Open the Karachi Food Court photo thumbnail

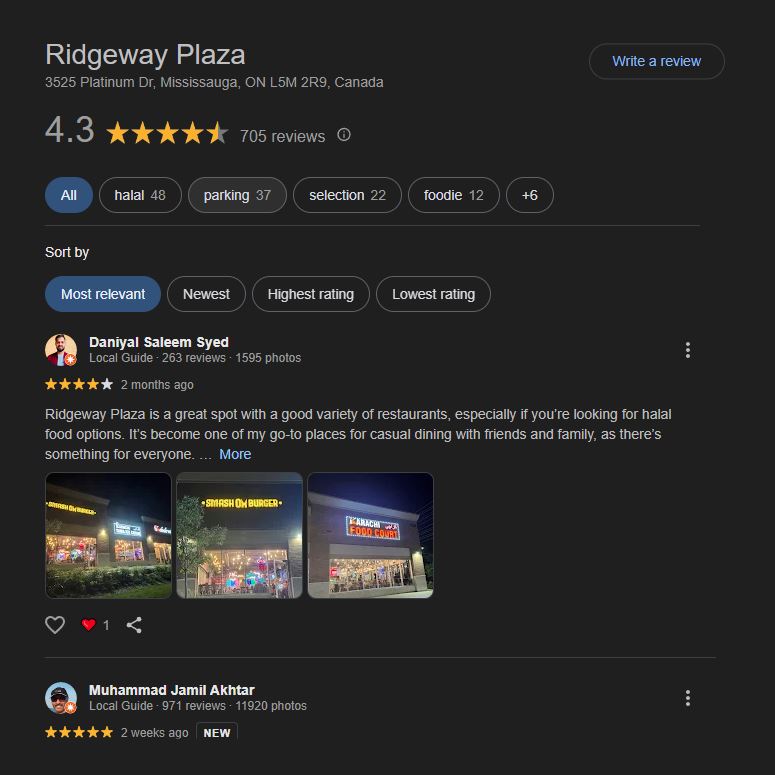point(370,535)
